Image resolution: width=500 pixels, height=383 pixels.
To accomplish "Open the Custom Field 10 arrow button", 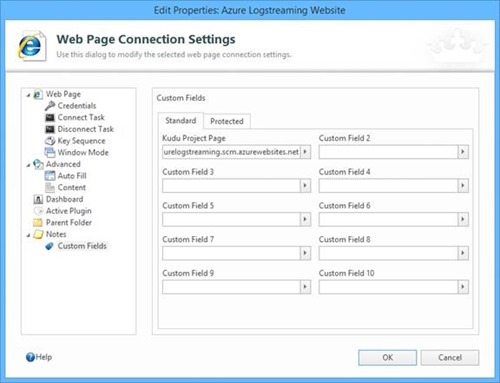I will click(x=463, y=287).
